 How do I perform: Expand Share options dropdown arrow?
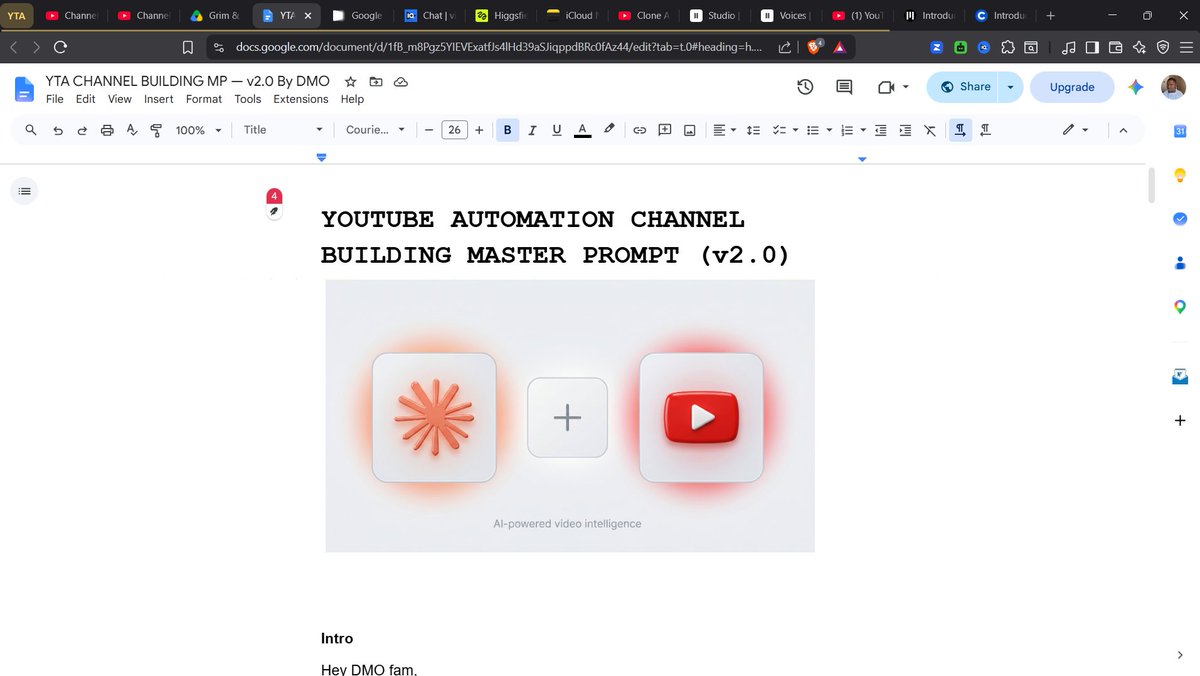pyautogui.click(x=1010, y=87)
